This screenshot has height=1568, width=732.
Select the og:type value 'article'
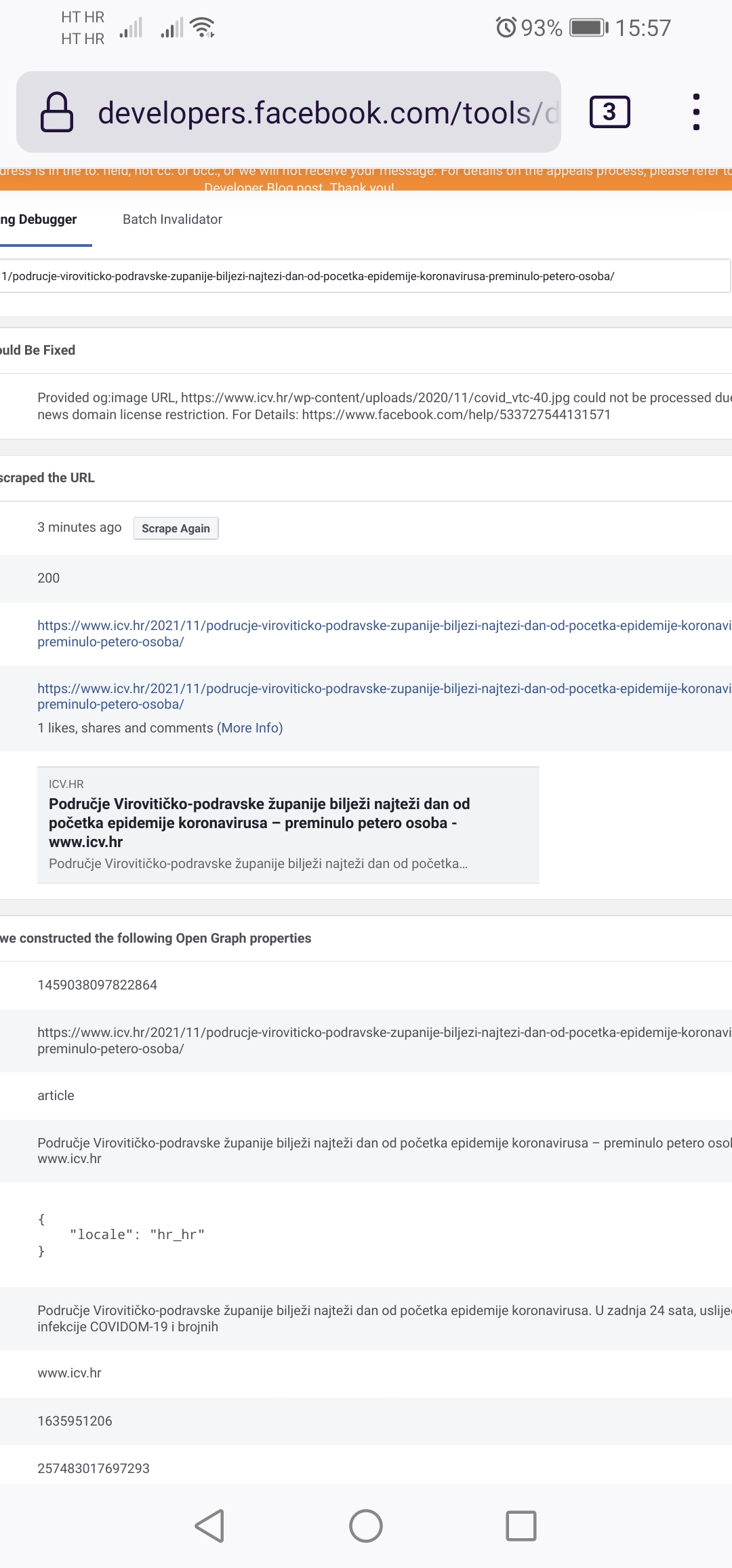(56, 1095)
